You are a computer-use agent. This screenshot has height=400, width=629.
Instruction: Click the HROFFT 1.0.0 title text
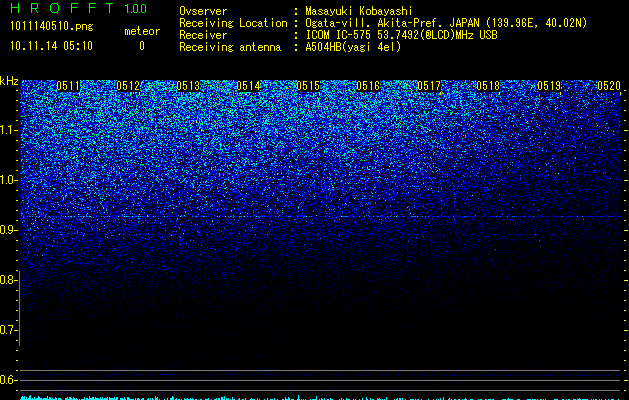coord(79,8)
